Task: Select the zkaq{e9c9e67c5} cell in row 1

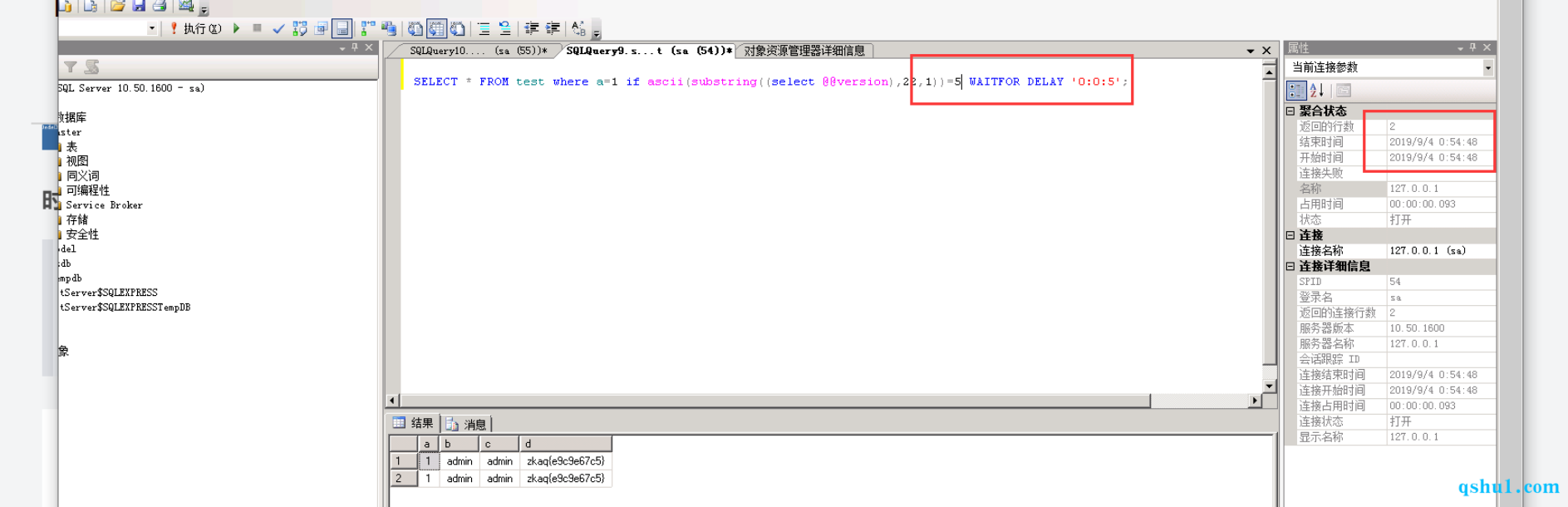Action: tap(566, 461)
